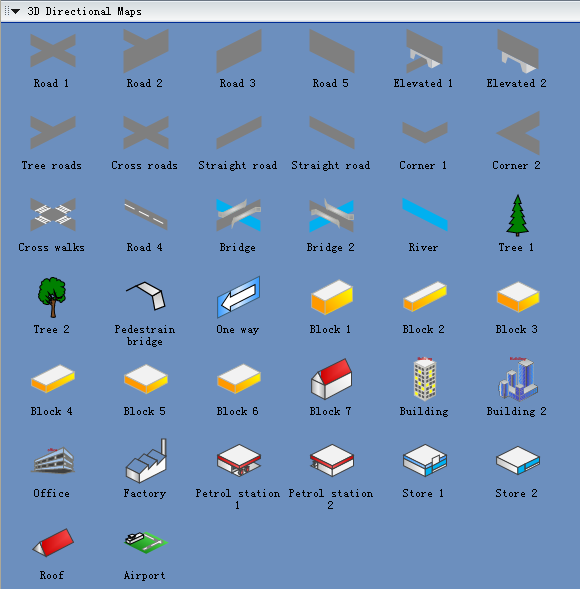This screenshot has width=580, height=589.
Task: Select the Block 6 shape
Action: 239,379
